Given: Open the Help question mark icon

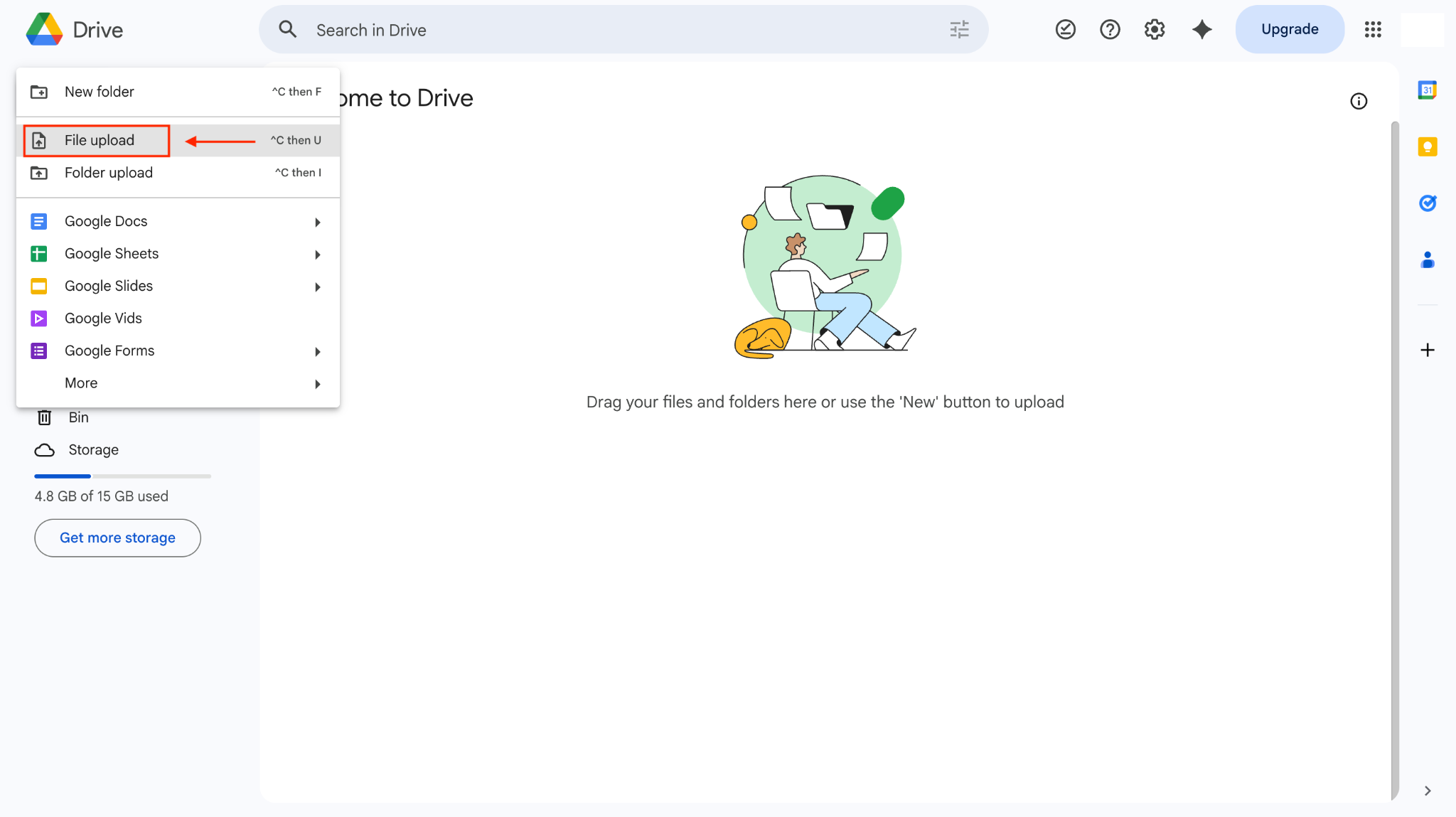Looking at the screenshot, I should tap(1110, 29).
